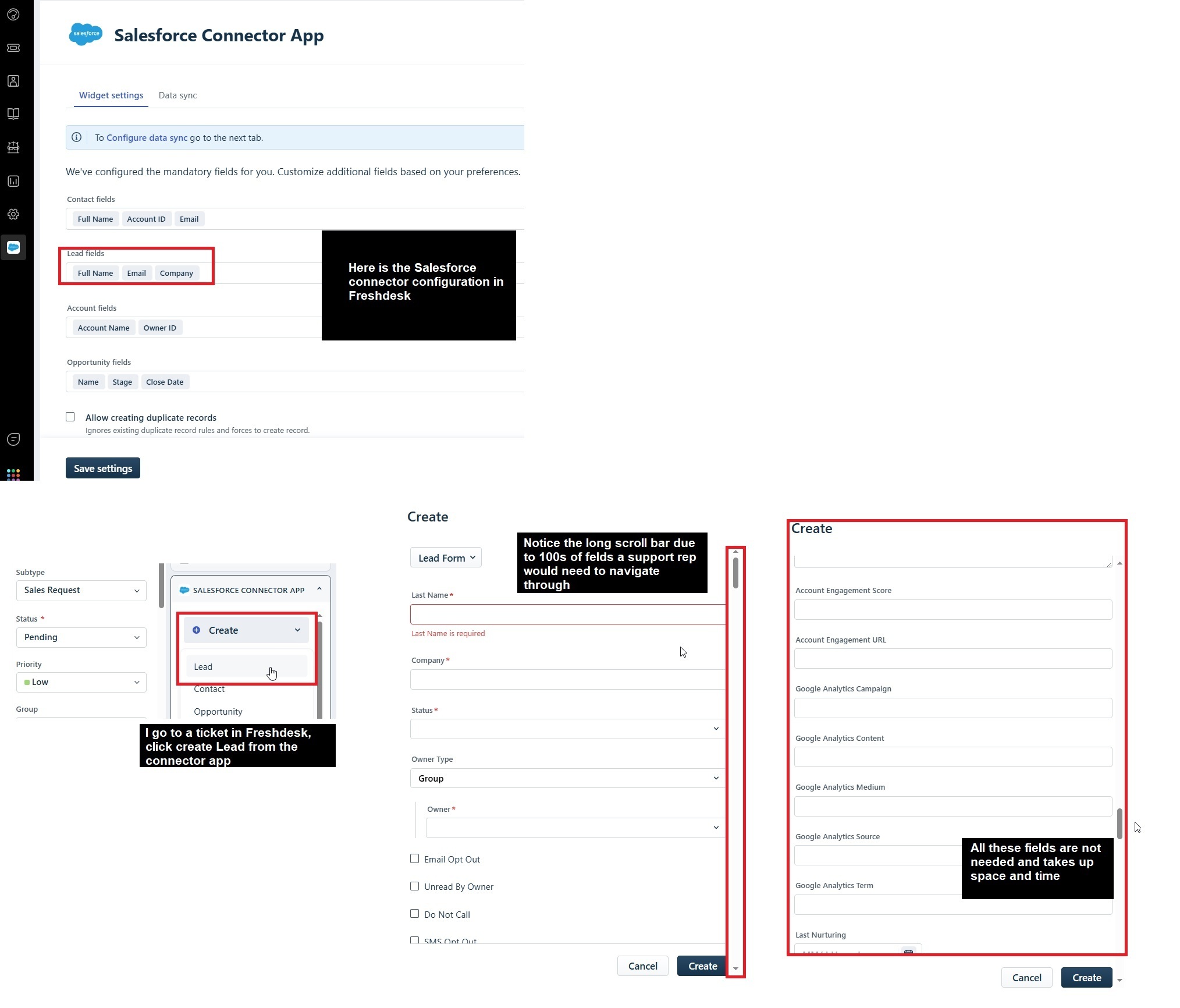Switch to Widget settings tab
Screen dimensions: 1180x1008
[x=111, y=95]
